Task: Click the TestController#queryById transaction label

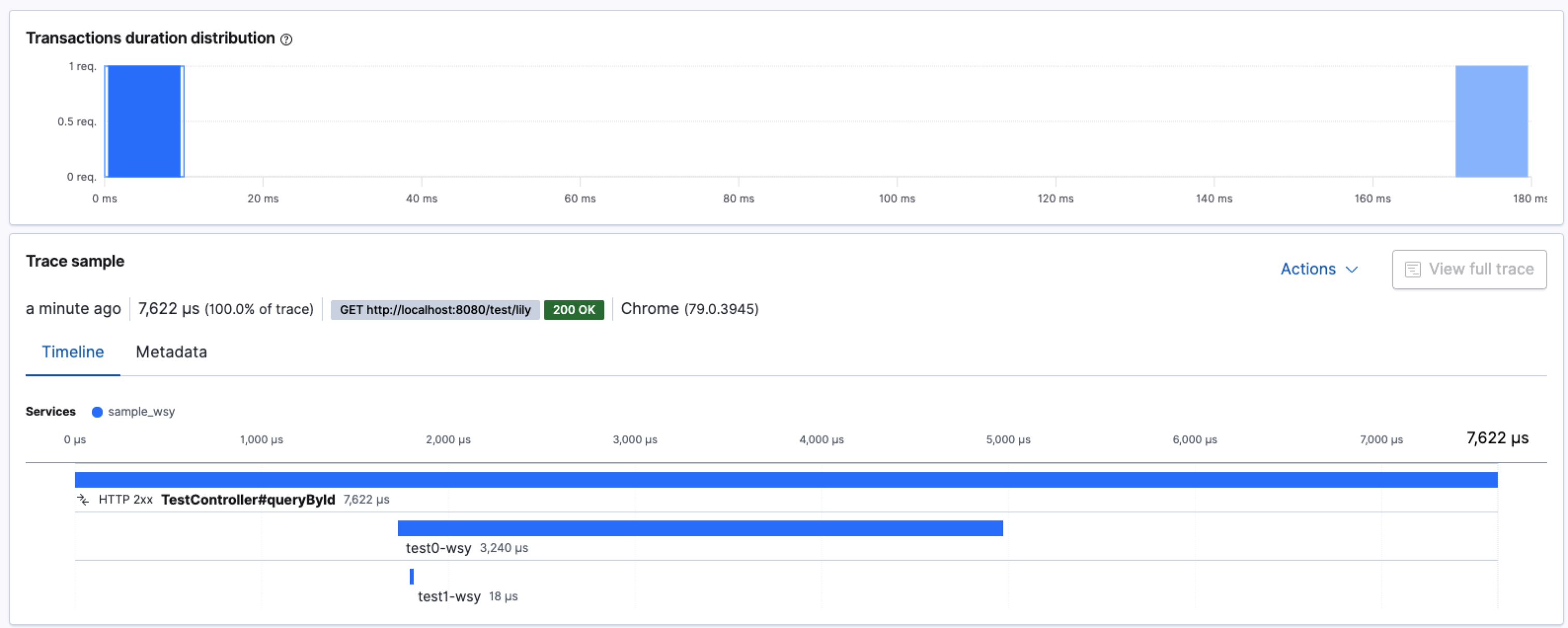Action: pyautogui.click(x=248, y=499)
